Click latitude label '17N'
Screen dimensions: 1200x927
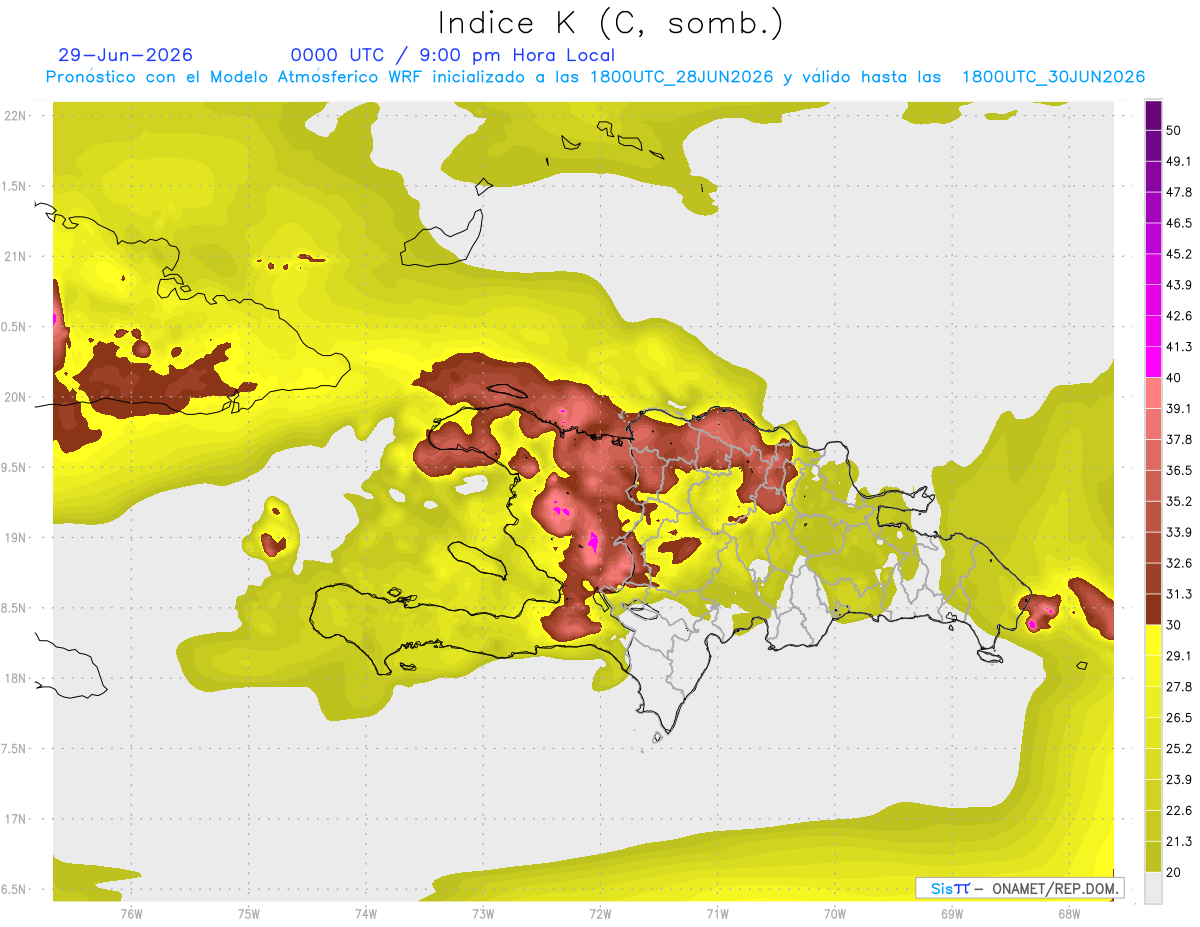point(16,819)
